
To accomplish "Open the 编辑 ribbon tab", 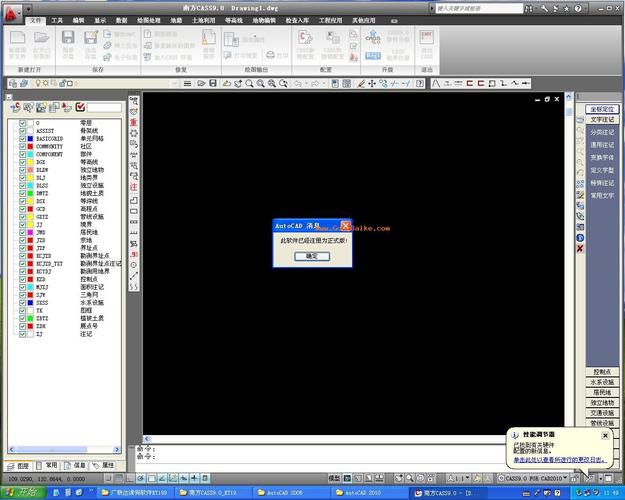I will pos(78,20).
